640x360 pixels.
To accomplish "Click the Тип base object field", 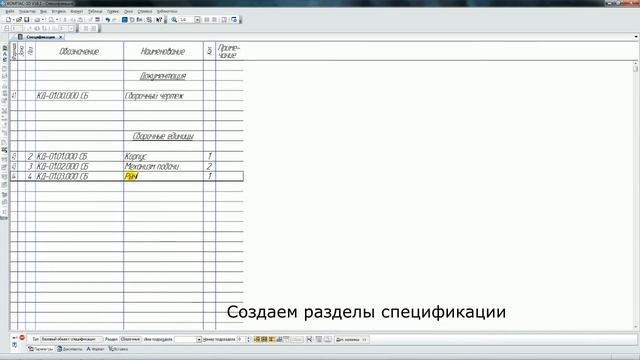I will tap(71, 339).
